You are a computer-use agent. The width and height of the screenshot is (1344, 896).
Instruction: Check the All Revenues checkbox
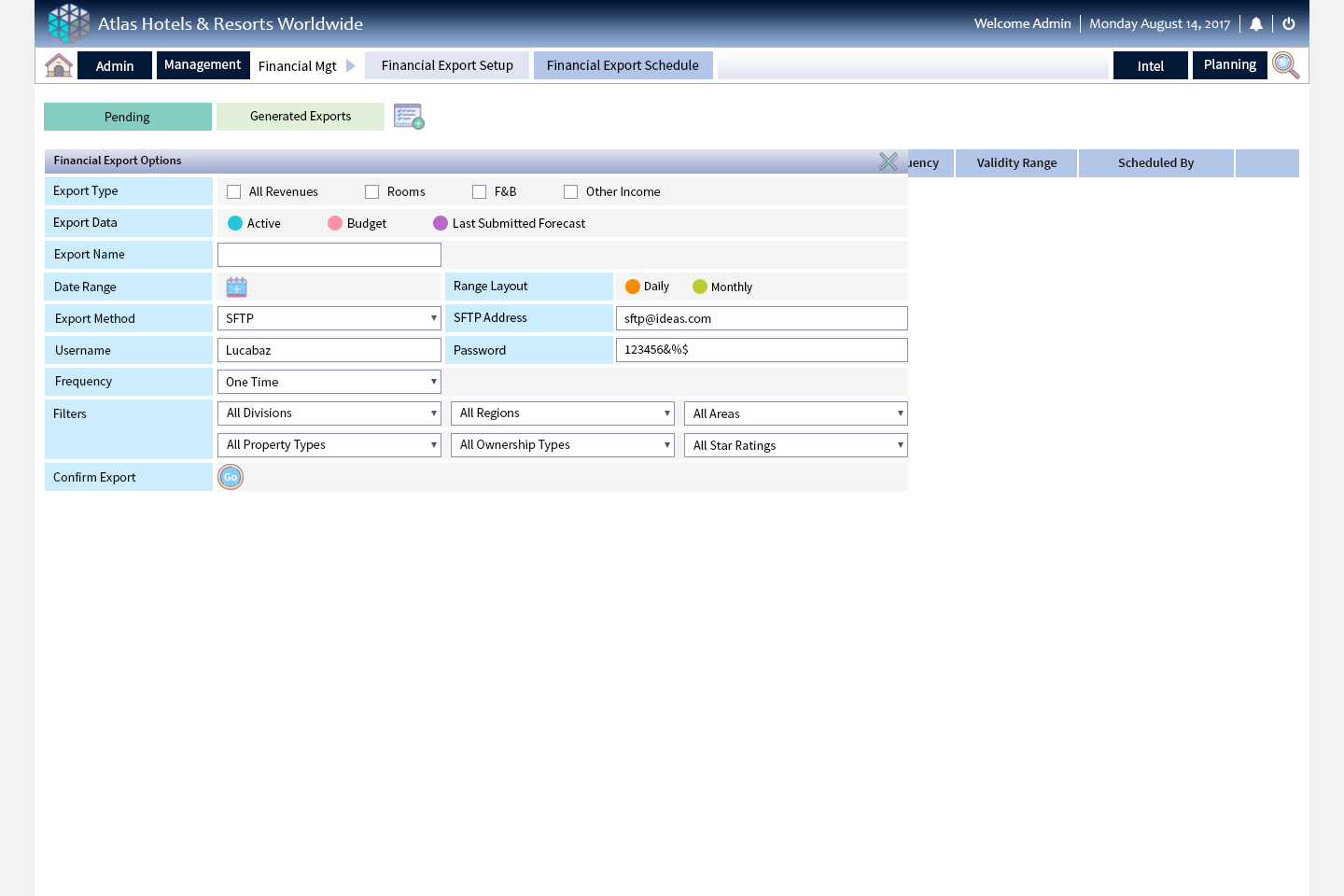pyautogui.click(x=234, y=192)
